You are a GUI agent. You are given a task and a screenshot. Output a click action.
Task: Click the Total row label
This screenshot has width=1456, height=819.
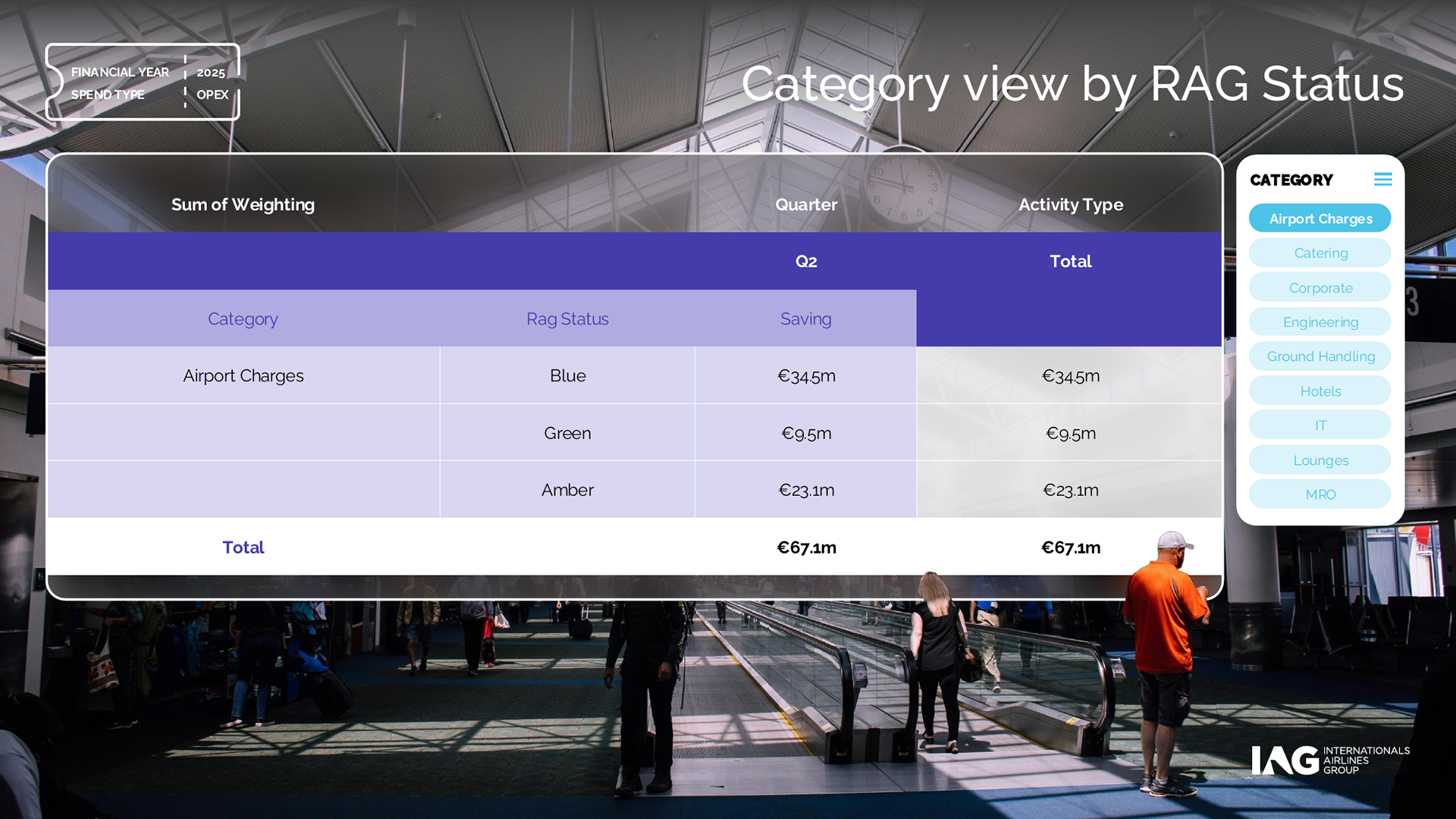coord(243,548)
